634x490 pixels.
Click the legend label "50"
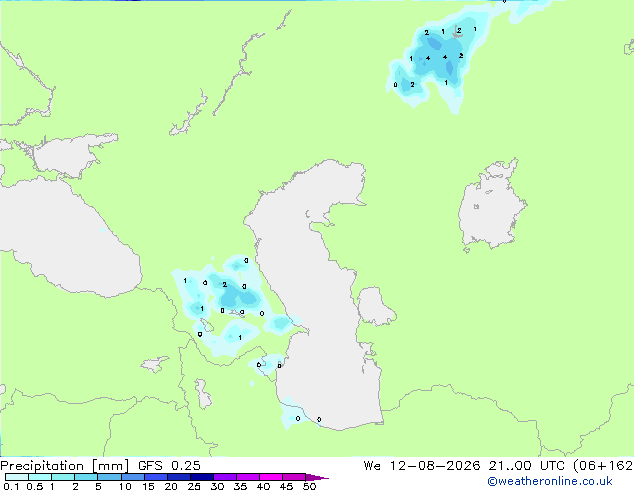tap(309, 486)
